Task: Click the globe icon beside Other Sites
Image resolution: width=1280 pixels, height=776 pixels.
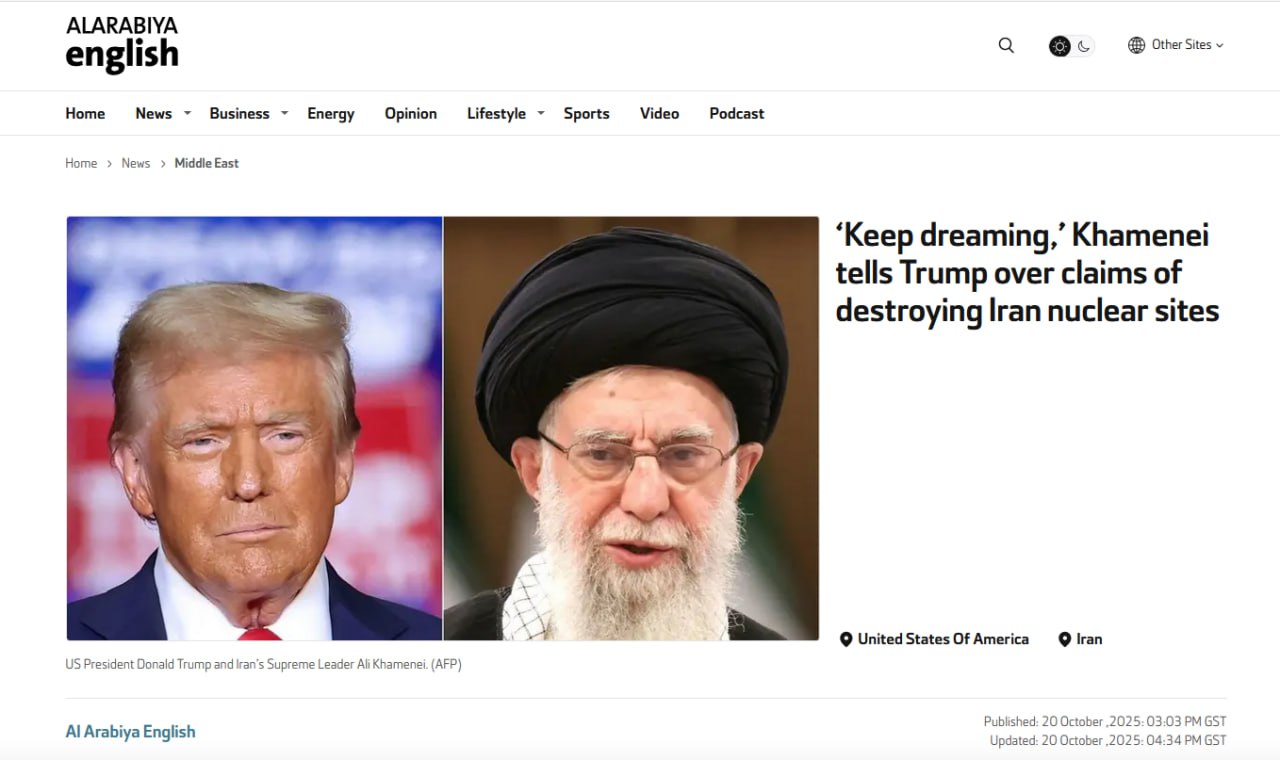Action: (x=1136, y=45)
